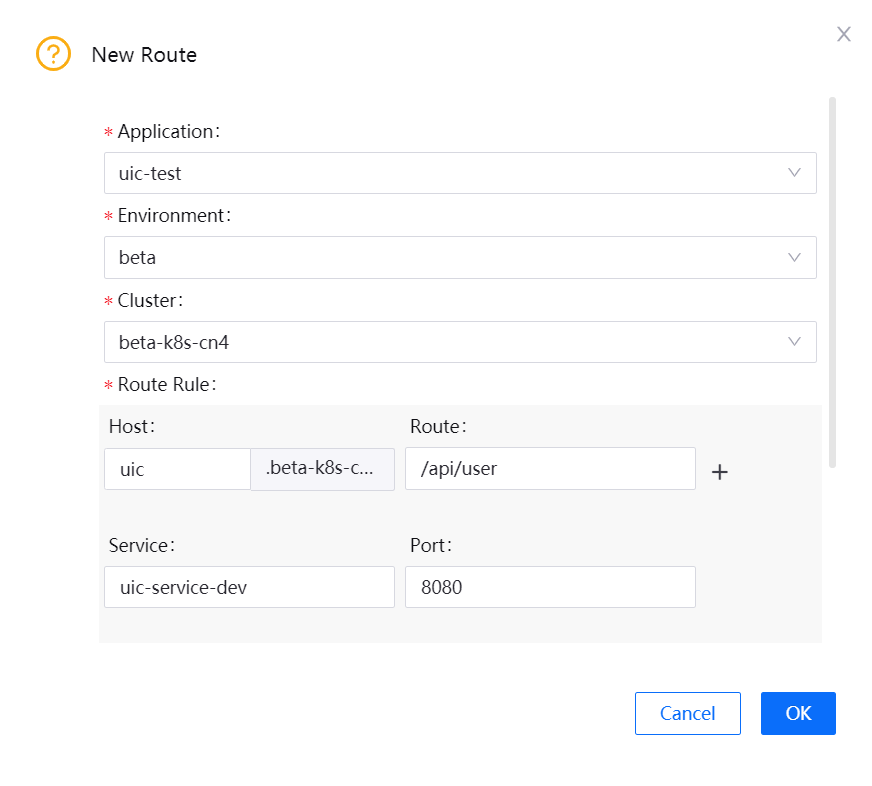Image resolution: width=872 pixels, height=786 pixels.
Task: Click the dialog's vertical scrollbar
Action: [832, 280]
